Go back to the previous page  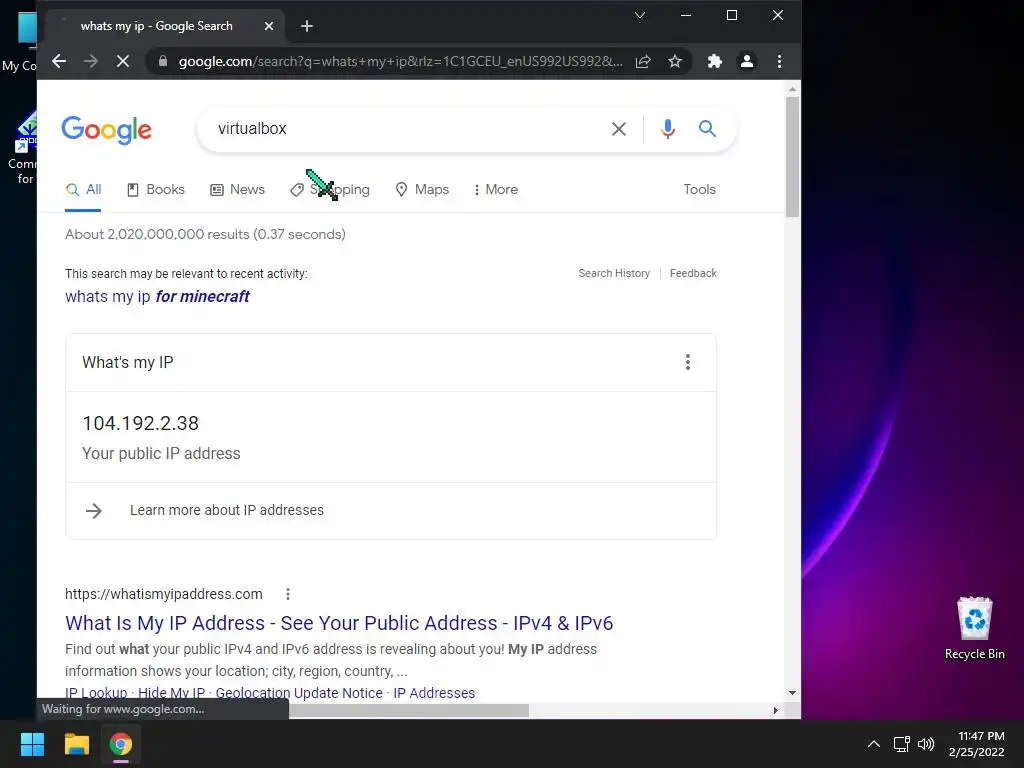pyautogui.click(x=59, y=61)
